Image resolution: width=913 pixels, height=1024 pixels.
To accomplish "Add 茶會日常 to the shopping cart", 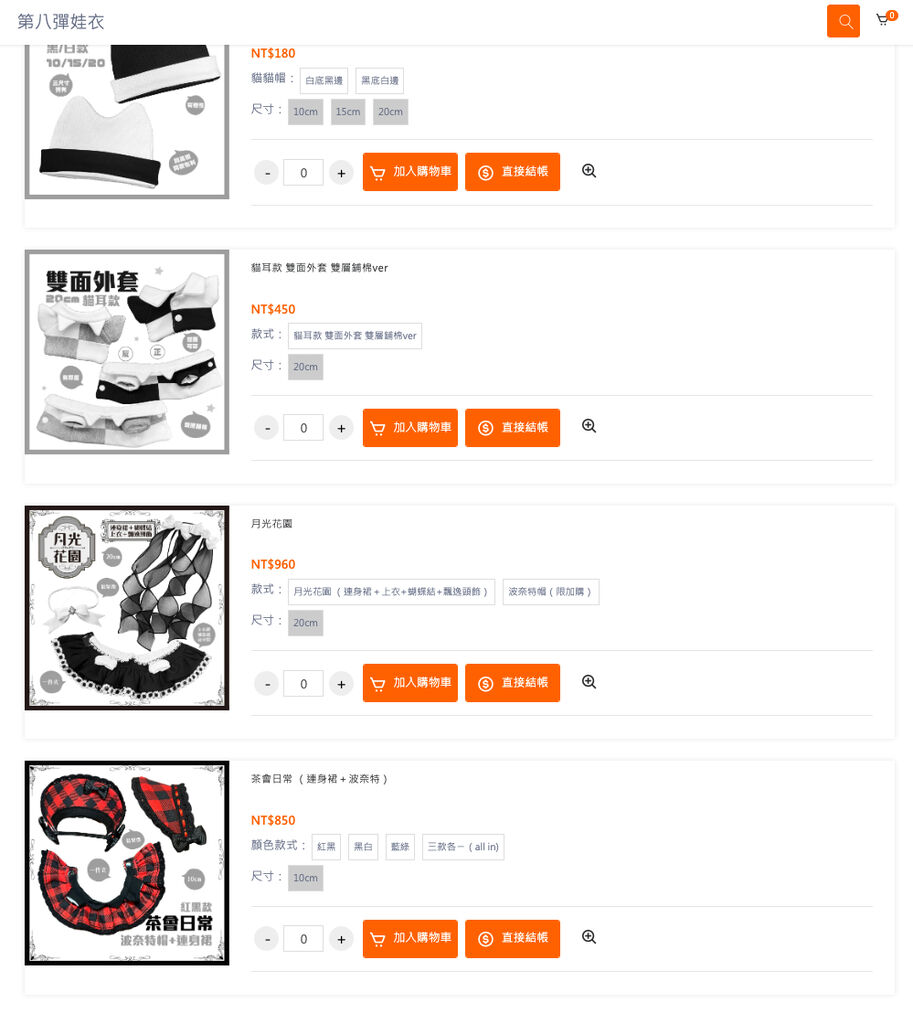I will pyautogui.click(x=410, y=938).
